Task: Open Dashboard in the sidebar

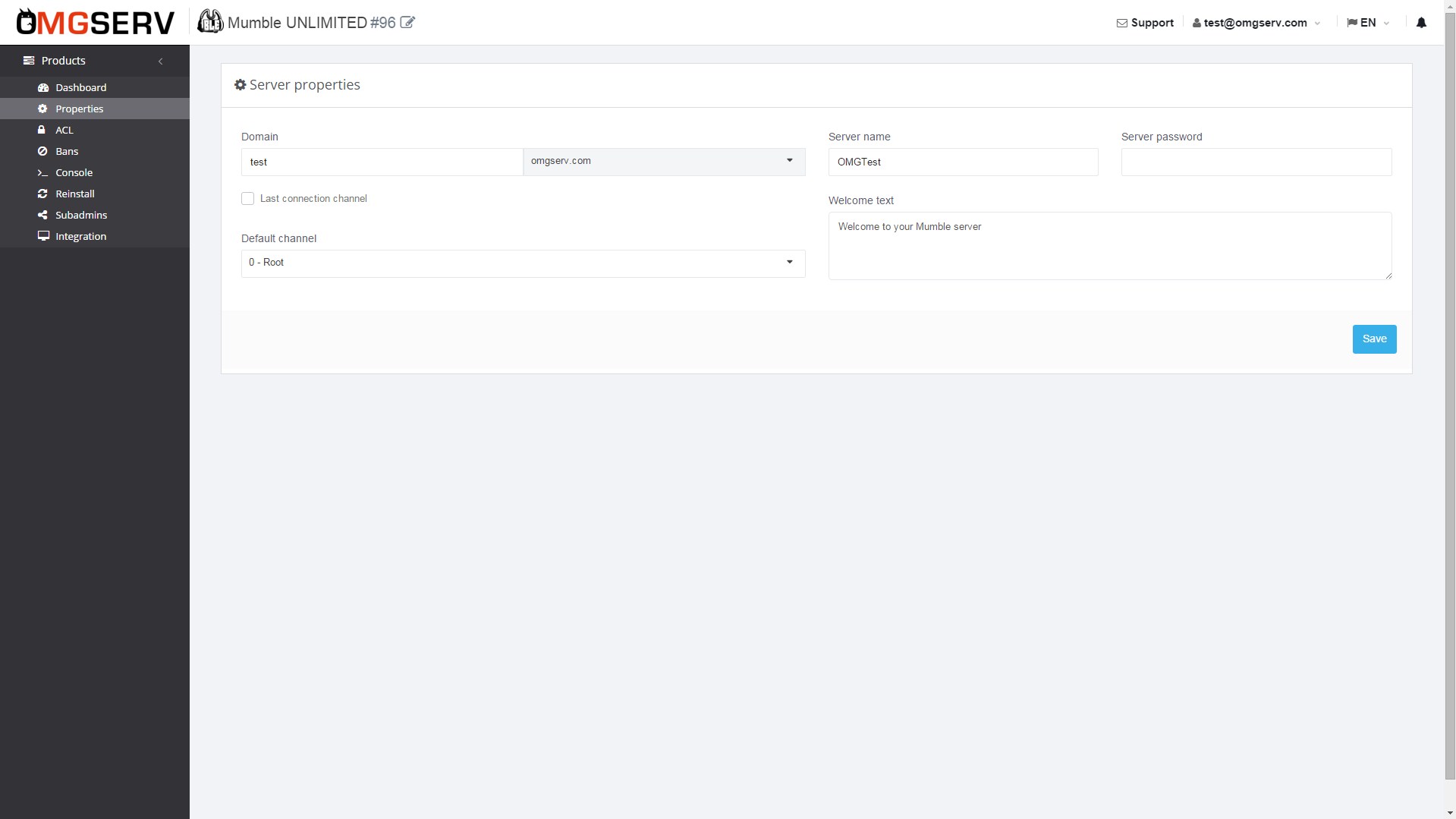Action: (x=95, y=88)
